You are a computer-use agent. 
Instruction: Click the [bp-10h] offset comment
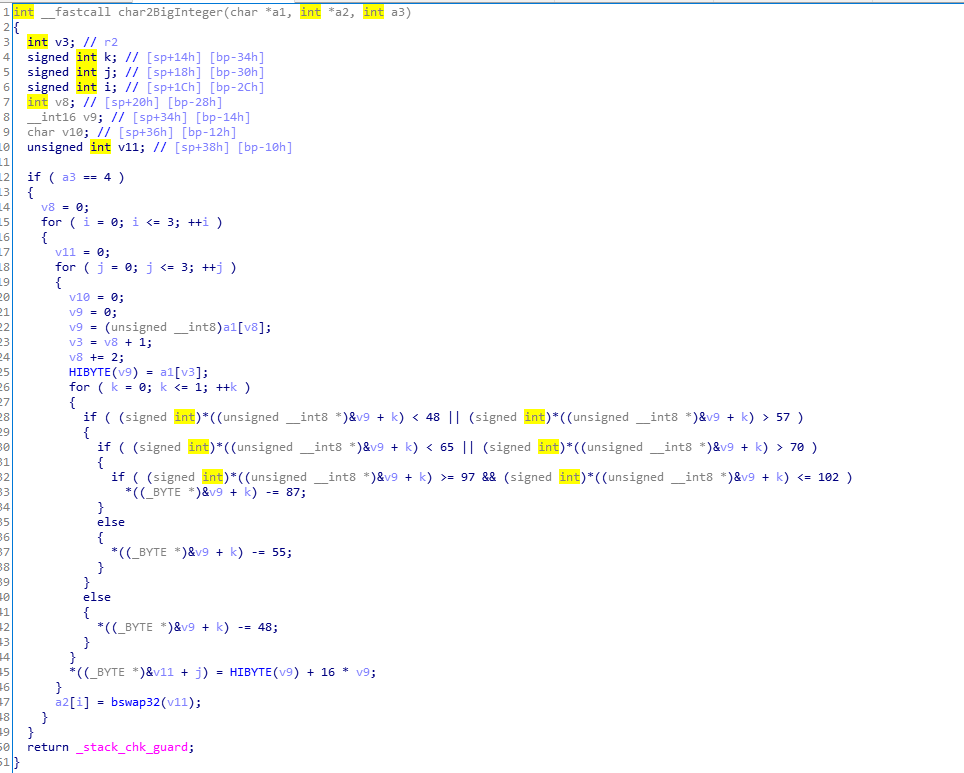[x=265, y=148]
